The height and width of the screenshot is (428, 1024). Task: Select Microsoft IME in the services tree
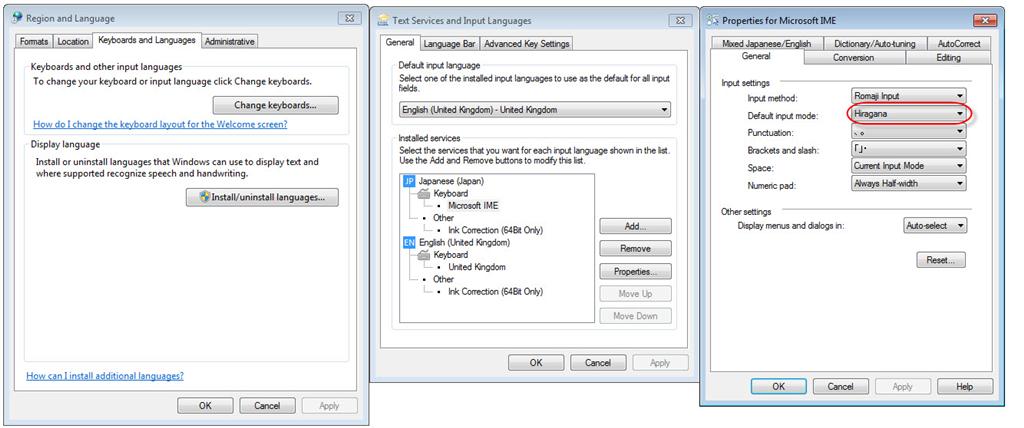tap(473, 205)
